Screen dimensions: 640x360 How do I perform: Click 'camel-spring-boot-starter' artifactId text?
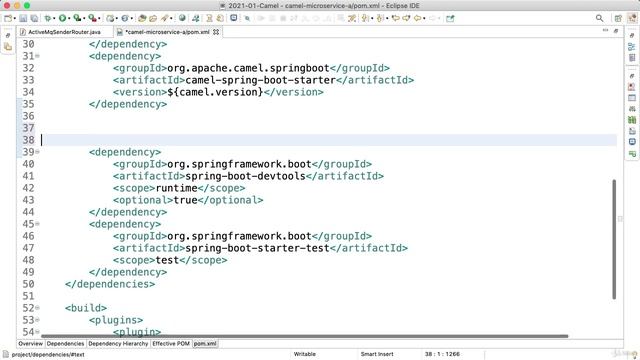coord(260,80)
